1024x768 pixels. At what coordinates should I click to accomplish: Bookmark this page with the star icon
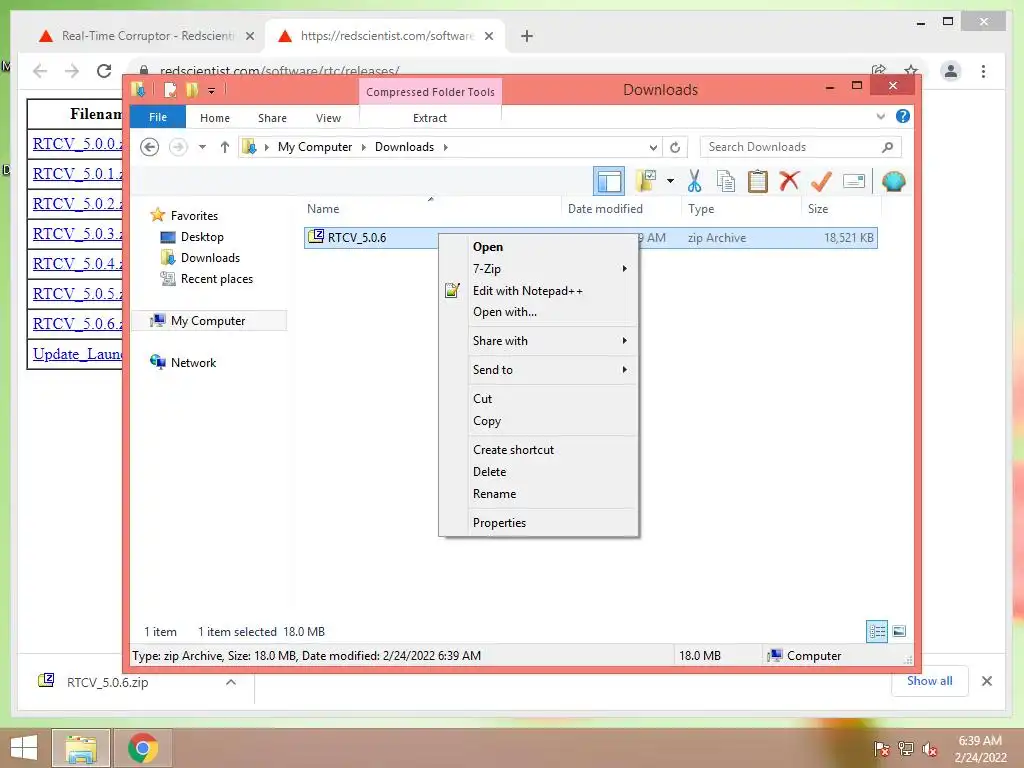click(x=911, y=70)
